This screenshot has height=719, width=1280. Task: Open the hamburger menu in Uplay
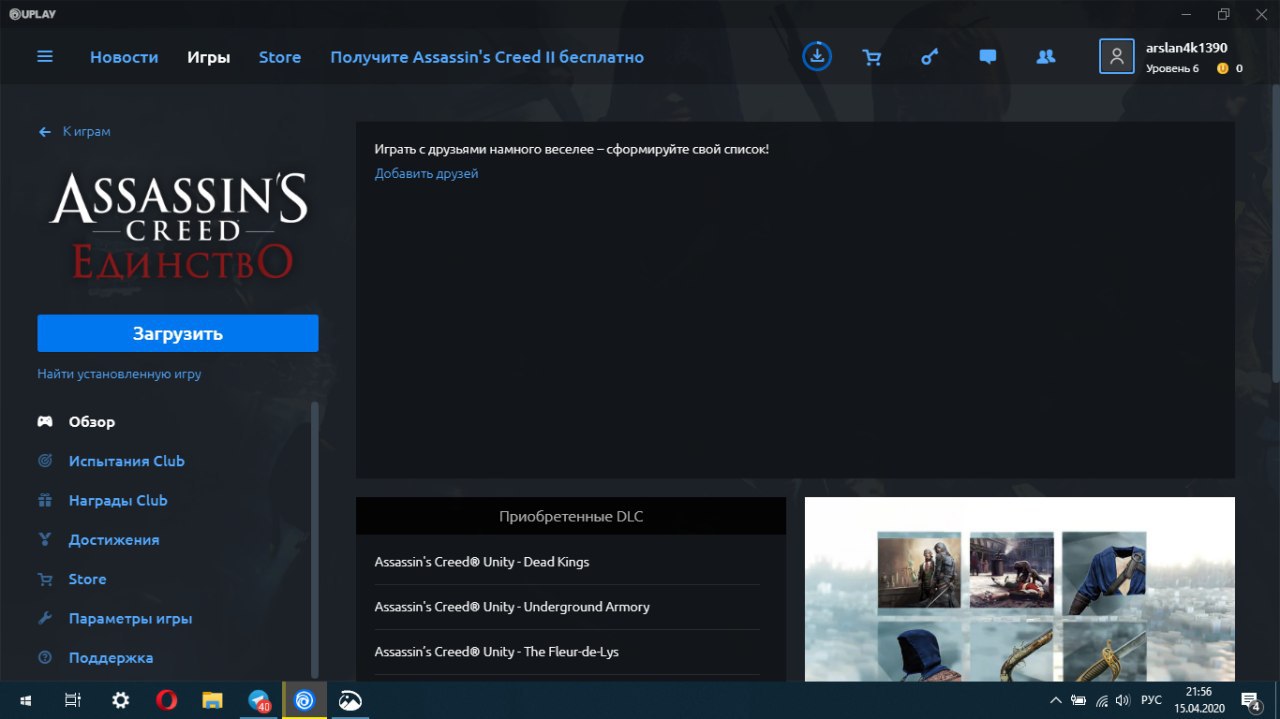pos(45,57)
